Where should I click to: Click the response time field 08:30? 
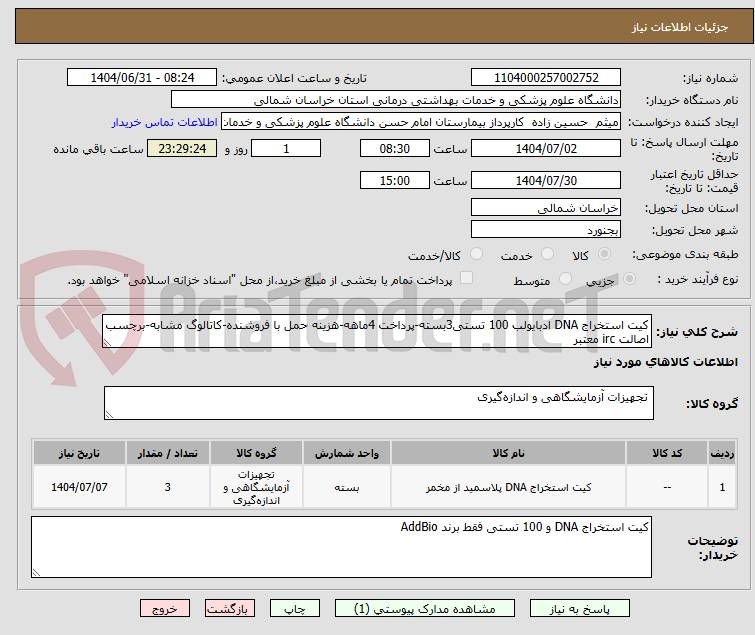394,148
